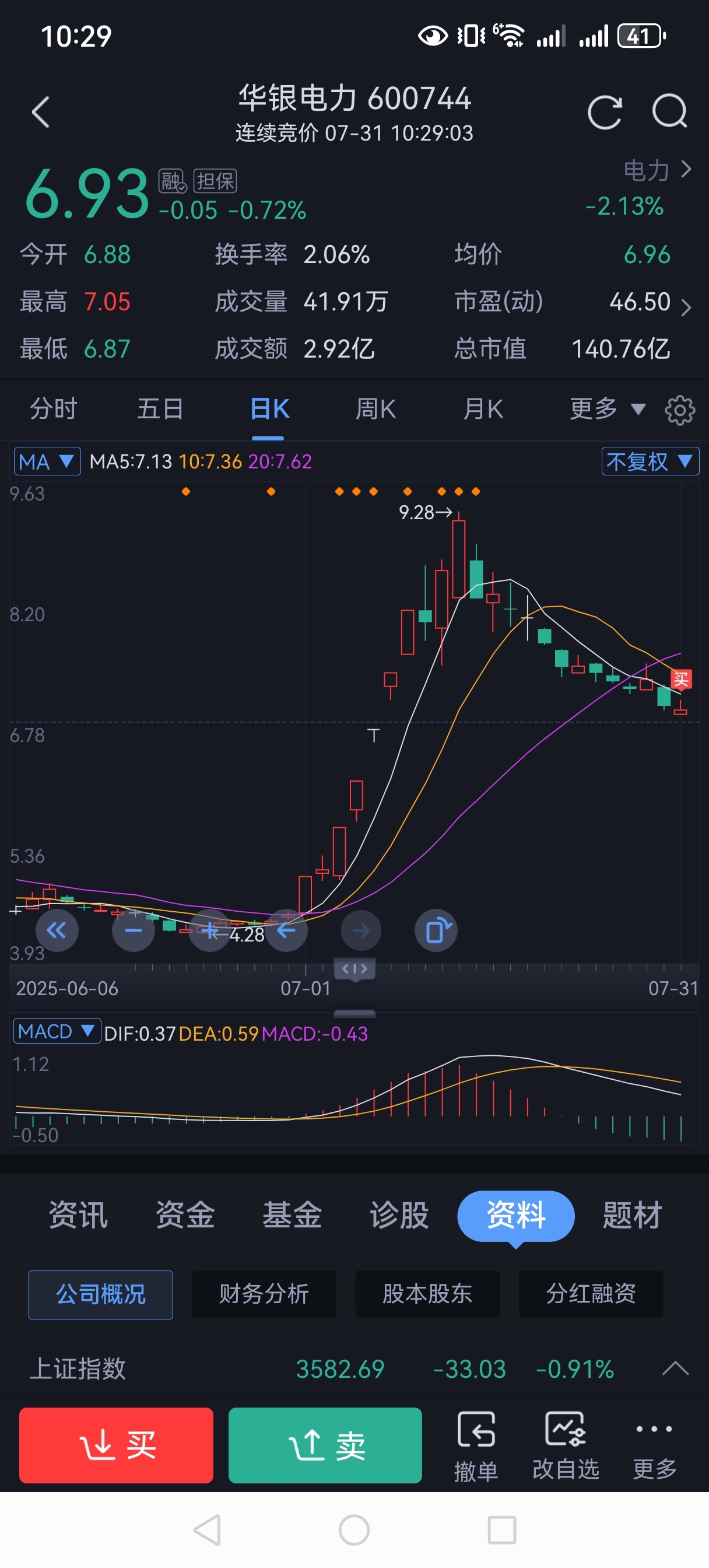Tap the MACD panel resize handle

355,1013
